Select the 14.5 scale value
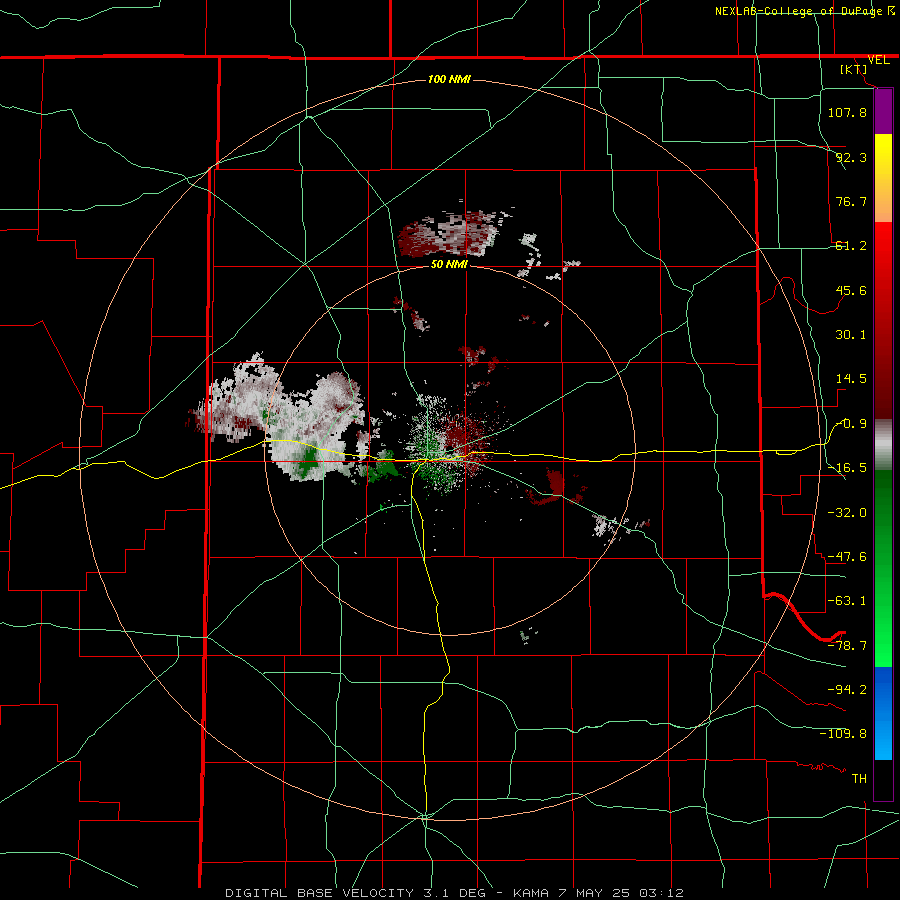This screenshot has width=900, height=900. click(851, 379)
